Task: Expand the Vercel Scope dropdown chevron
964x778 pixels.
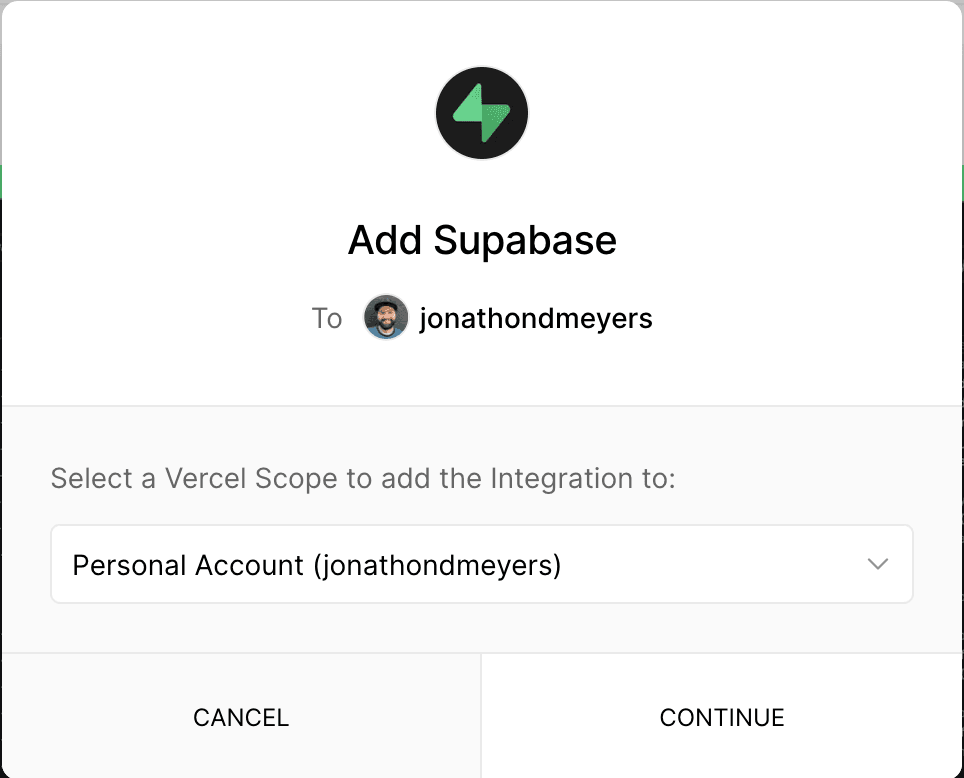Action: pos(877,564)
